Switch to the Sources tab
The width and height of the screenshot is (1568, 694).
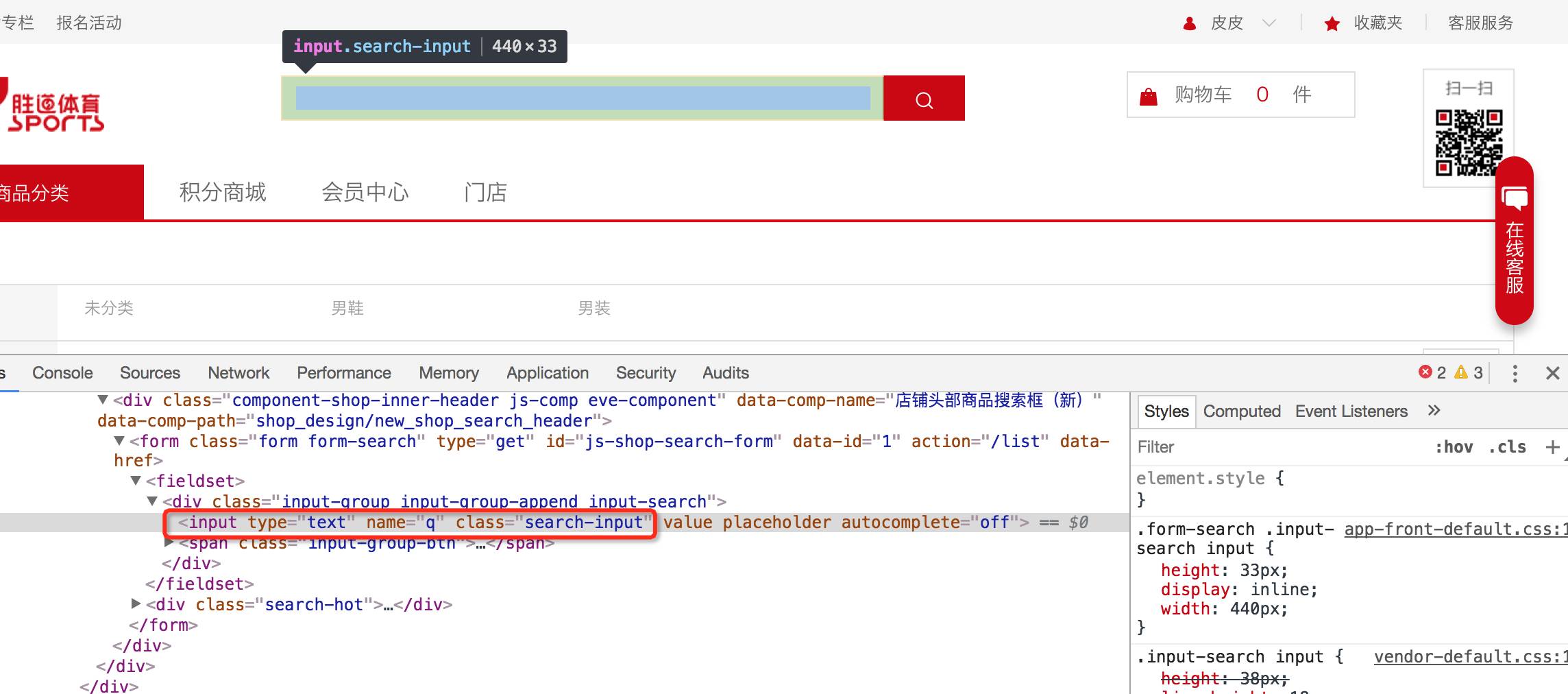(150, 373)
